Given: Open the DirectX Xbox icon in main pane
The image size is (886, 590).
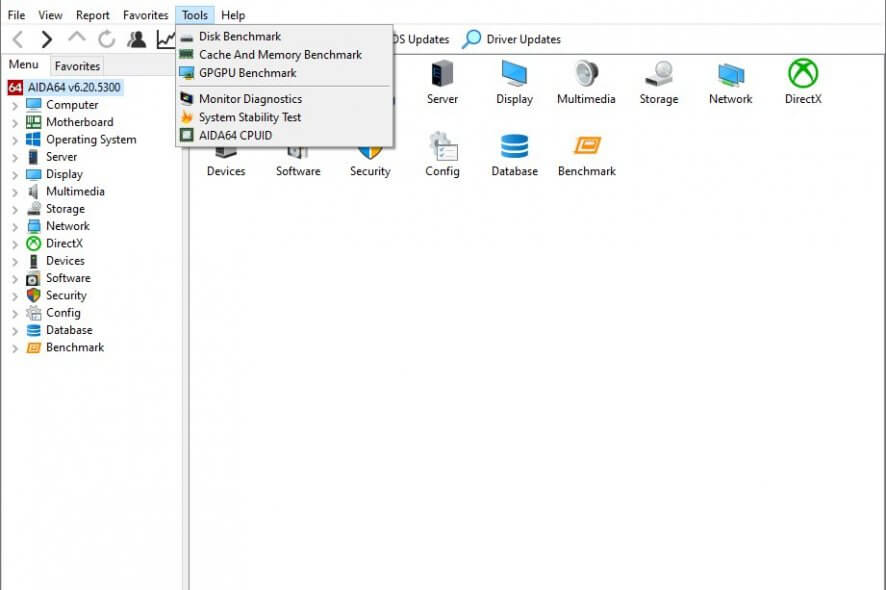Looking at the screenshot, I should pyautogui.click(x=803, y=73).
